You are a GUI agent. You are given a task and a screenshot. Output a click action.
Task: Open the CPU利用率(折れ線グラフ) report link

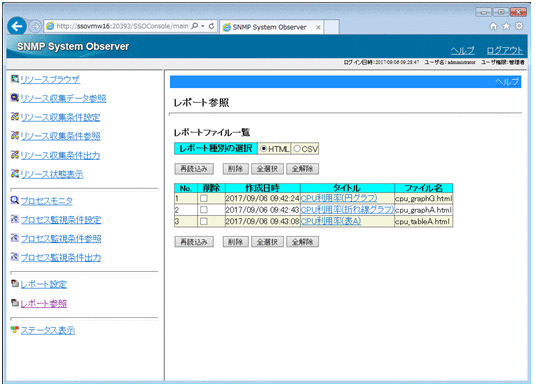coord(347,210)
